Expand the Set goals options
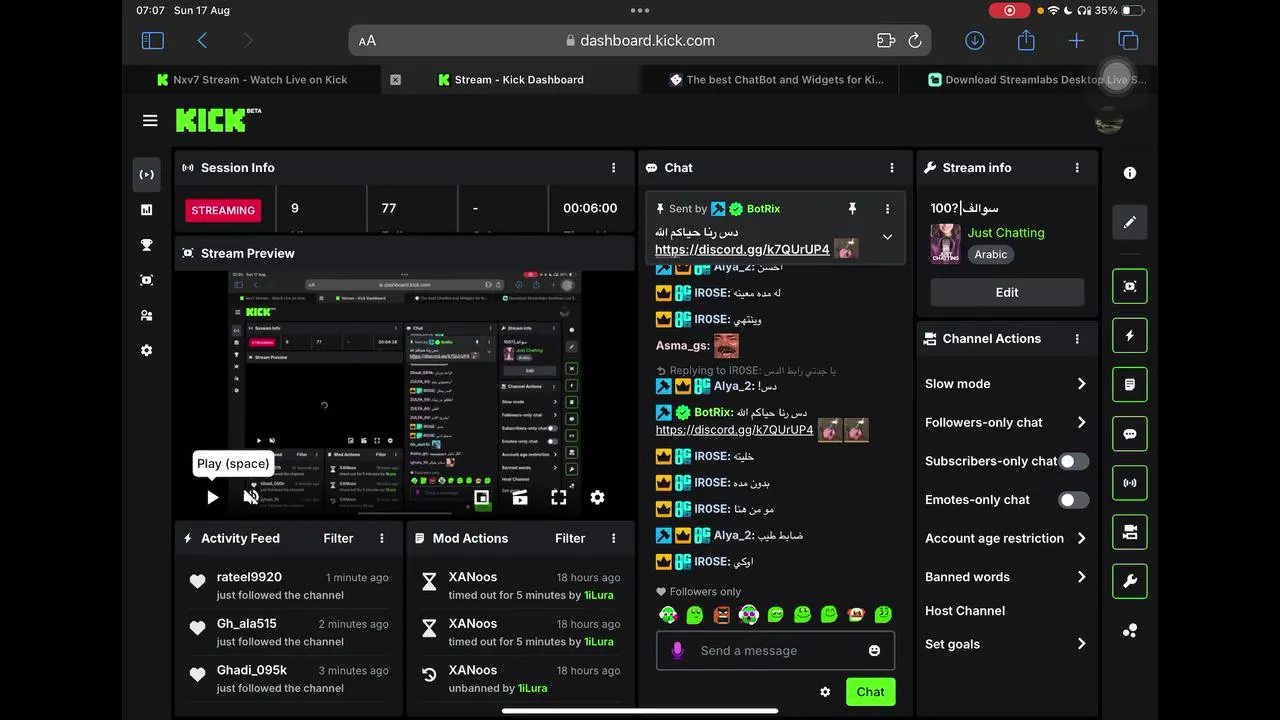Viewport: 1280px width, 720px height. pyautogui.click(x=1081, y=644)
